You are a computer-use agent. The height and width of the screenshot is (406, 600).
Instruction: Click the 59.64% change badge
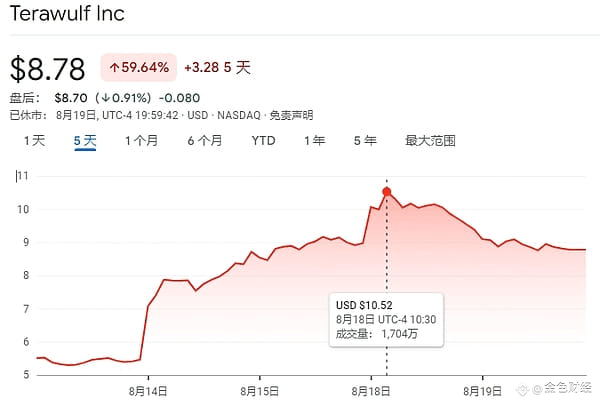139,68
